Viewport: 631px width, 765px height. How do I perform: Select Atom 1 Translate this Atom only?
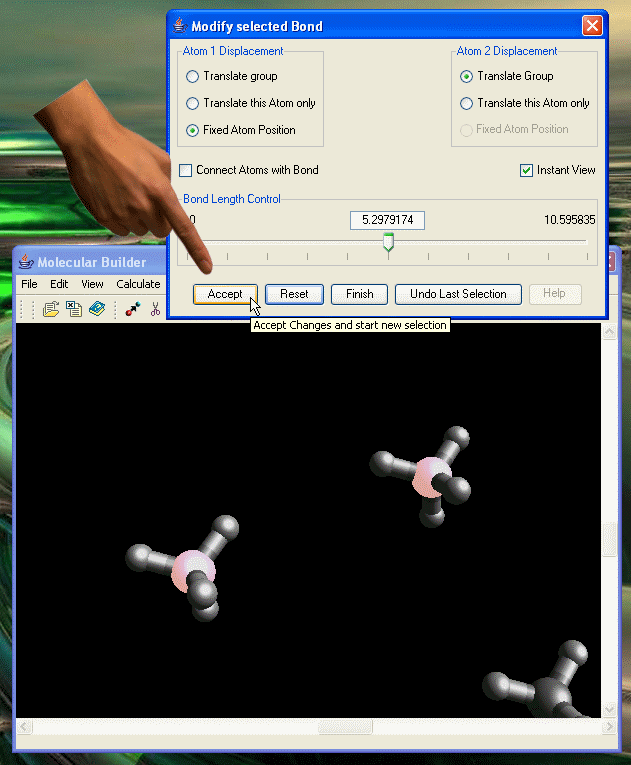coord(192,103)
